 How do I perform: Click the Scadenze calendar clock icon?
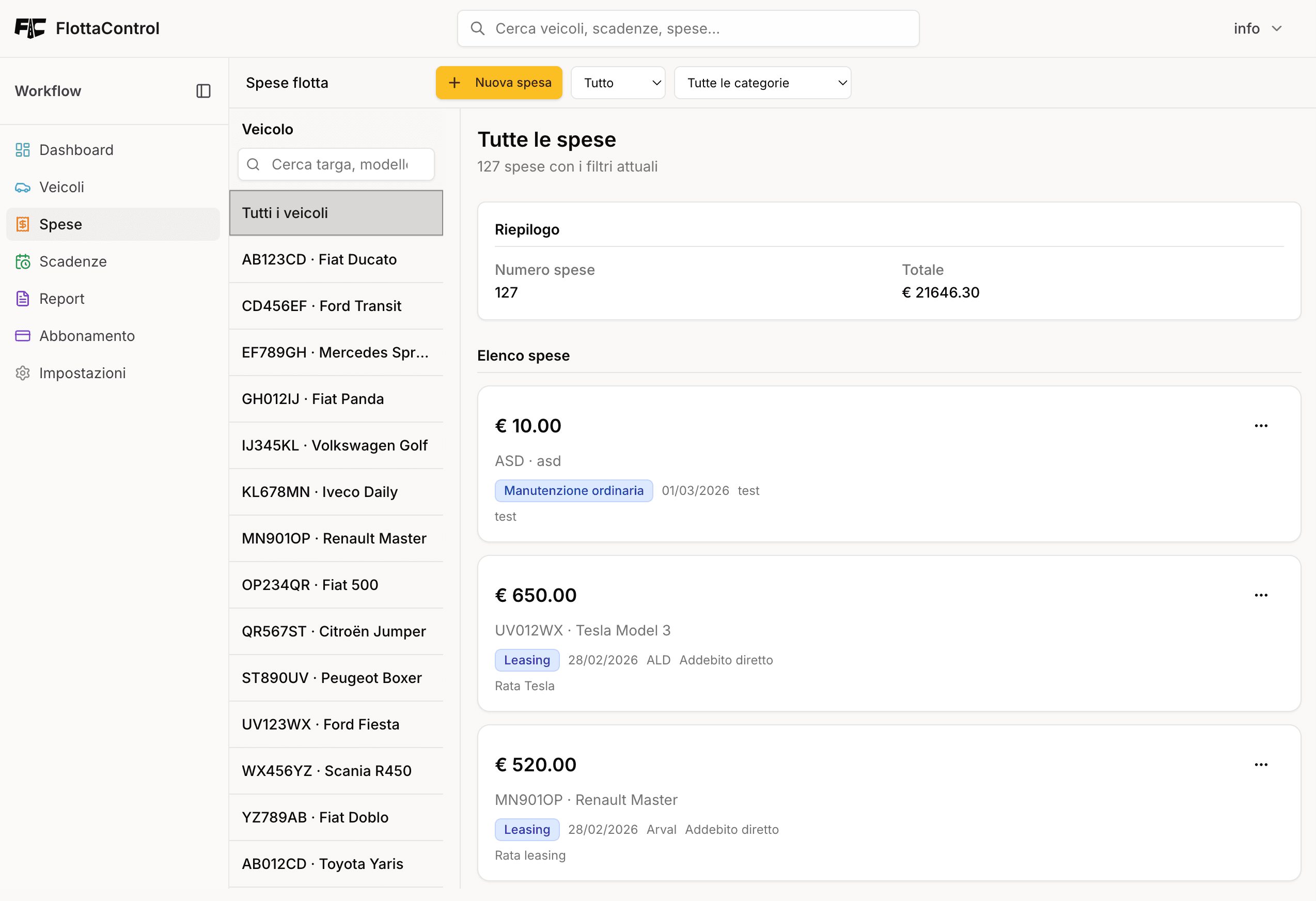pyautogui.click(x=23, y=261)
